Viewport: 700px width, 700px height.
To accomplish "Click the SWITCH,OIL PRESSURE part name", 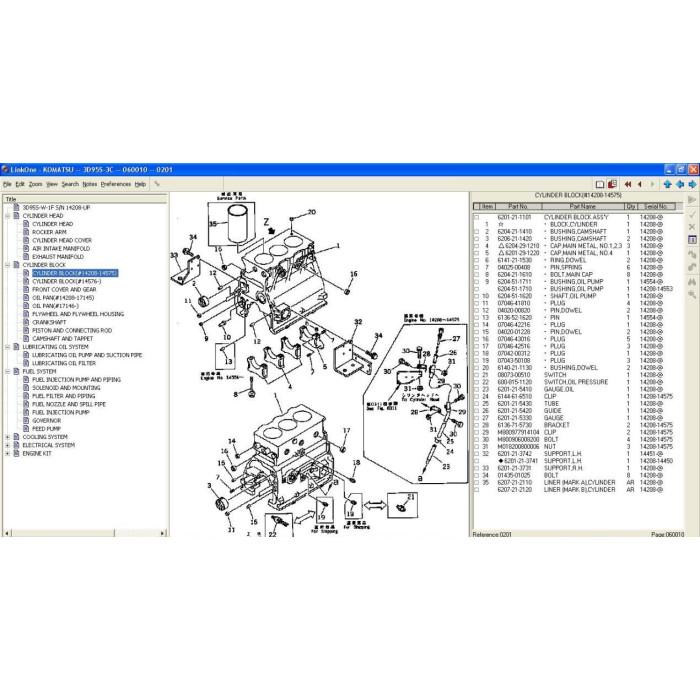I will 576,382.
